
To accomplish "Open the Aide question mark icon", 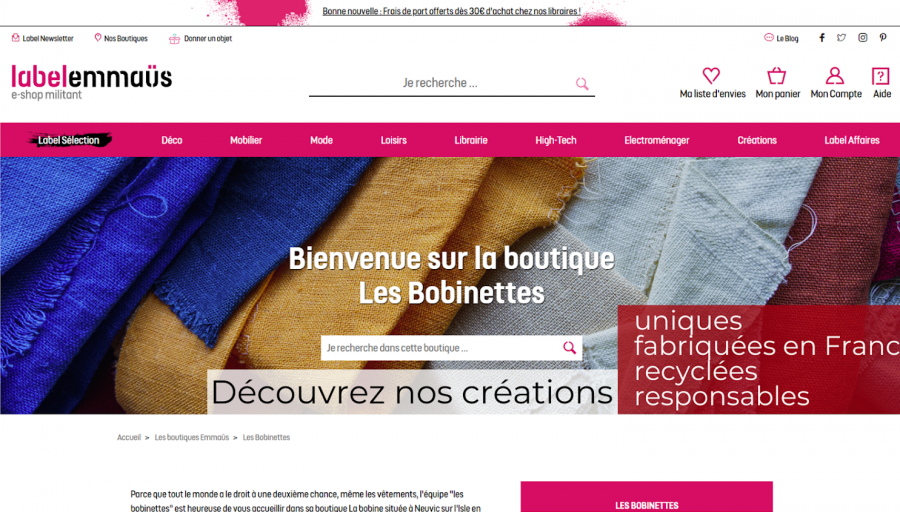I will click(x=880, y=76).
